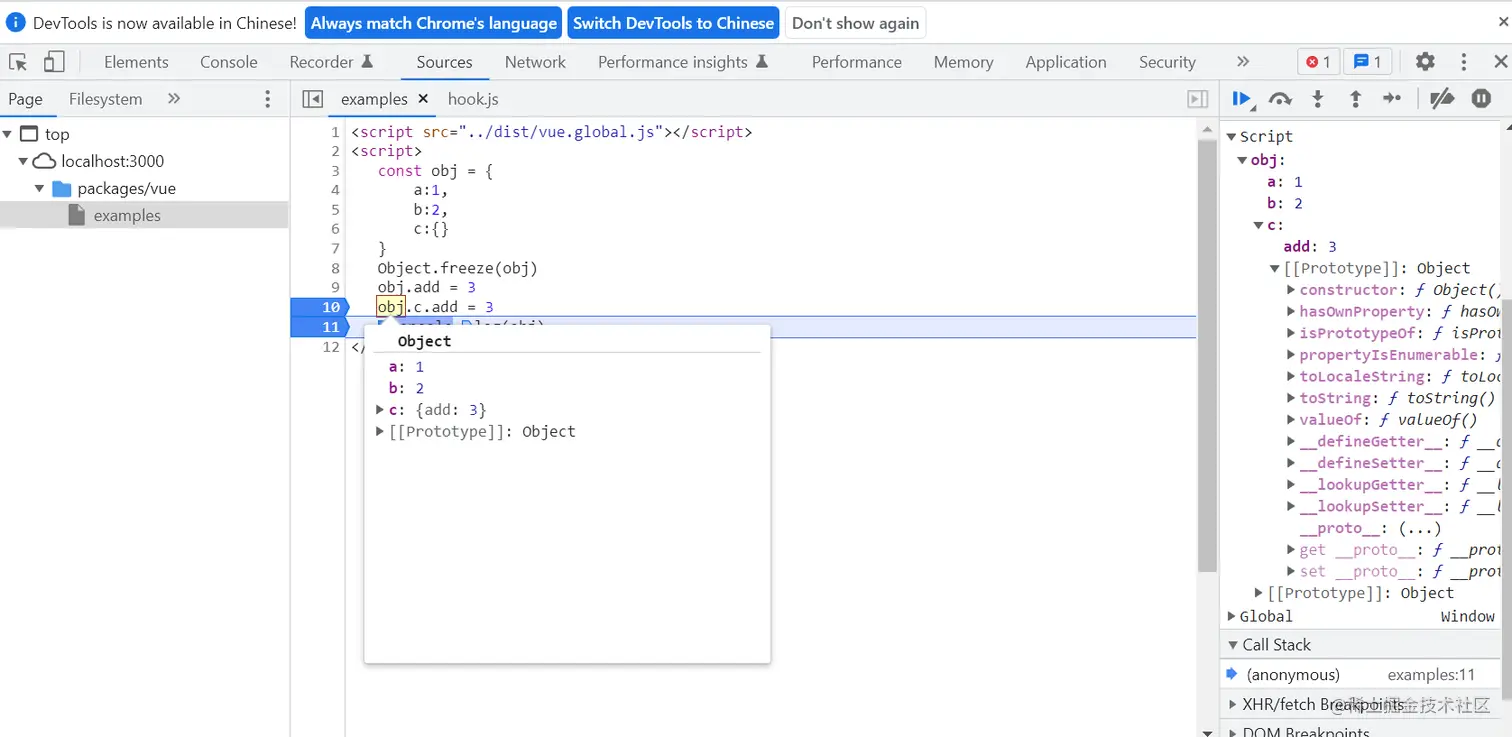
Task: Click the Object.freeze(obj) code line
Action: (457, 268)
